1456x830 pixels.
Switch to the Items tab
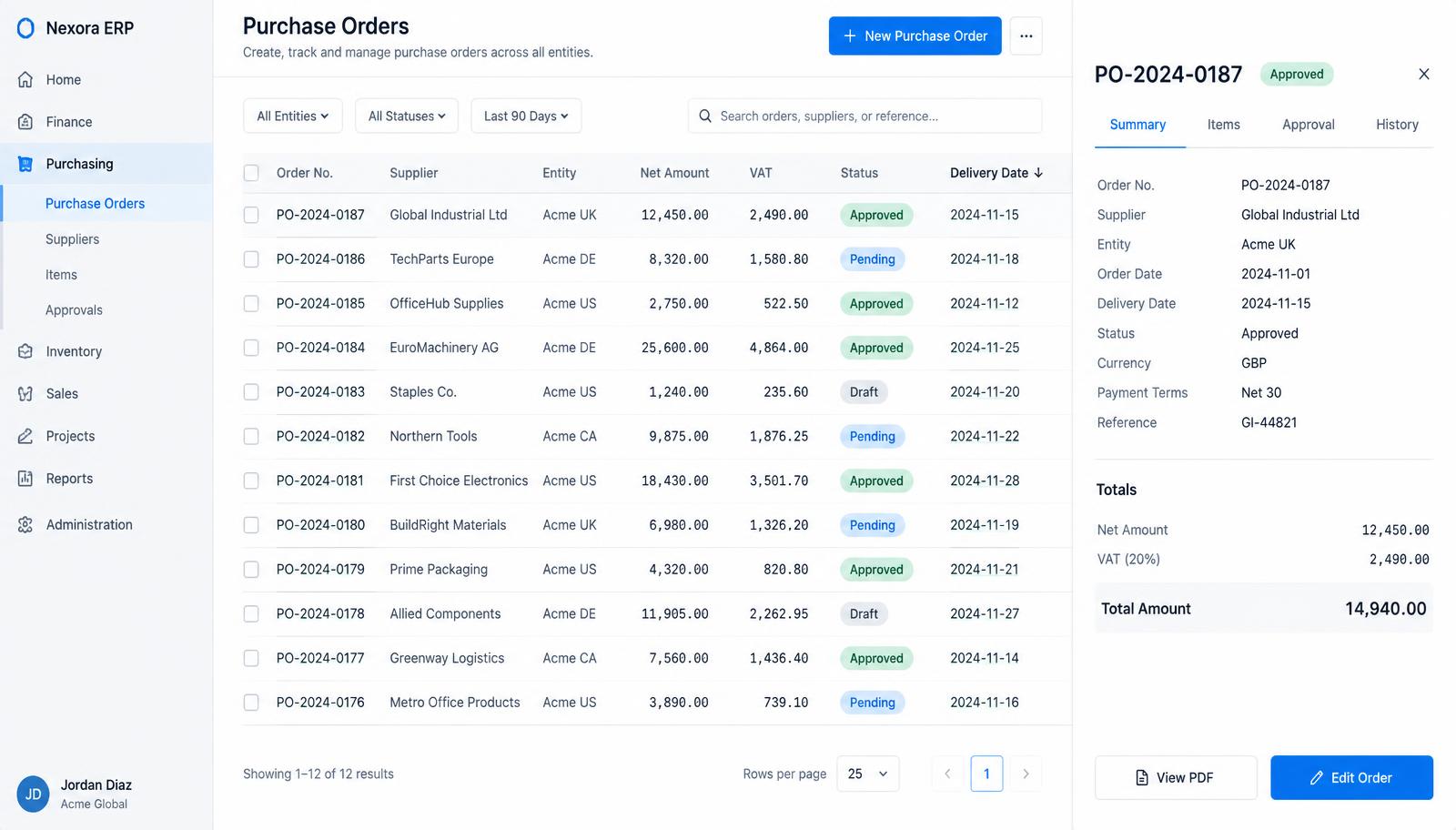pyautogui.click(x=1223, y=125)
